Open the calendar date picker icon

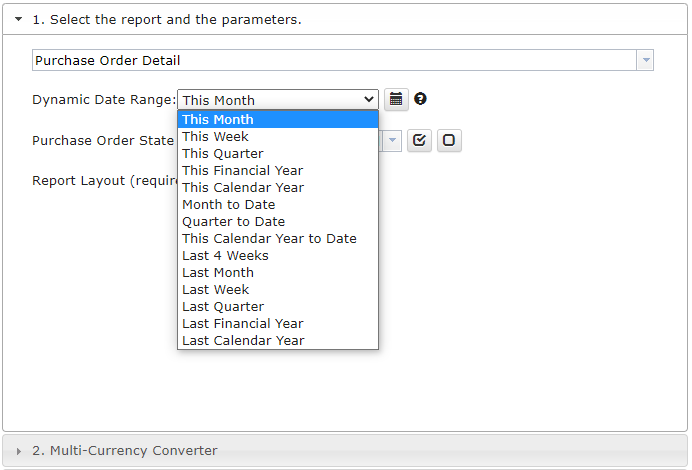(396, 99)
